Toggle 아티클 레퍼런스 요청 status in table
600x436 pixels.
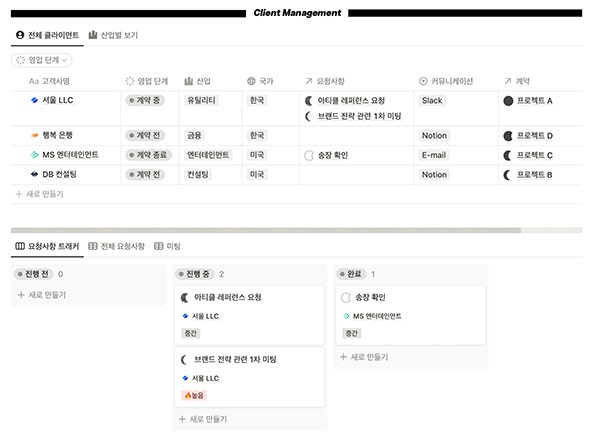308,101
